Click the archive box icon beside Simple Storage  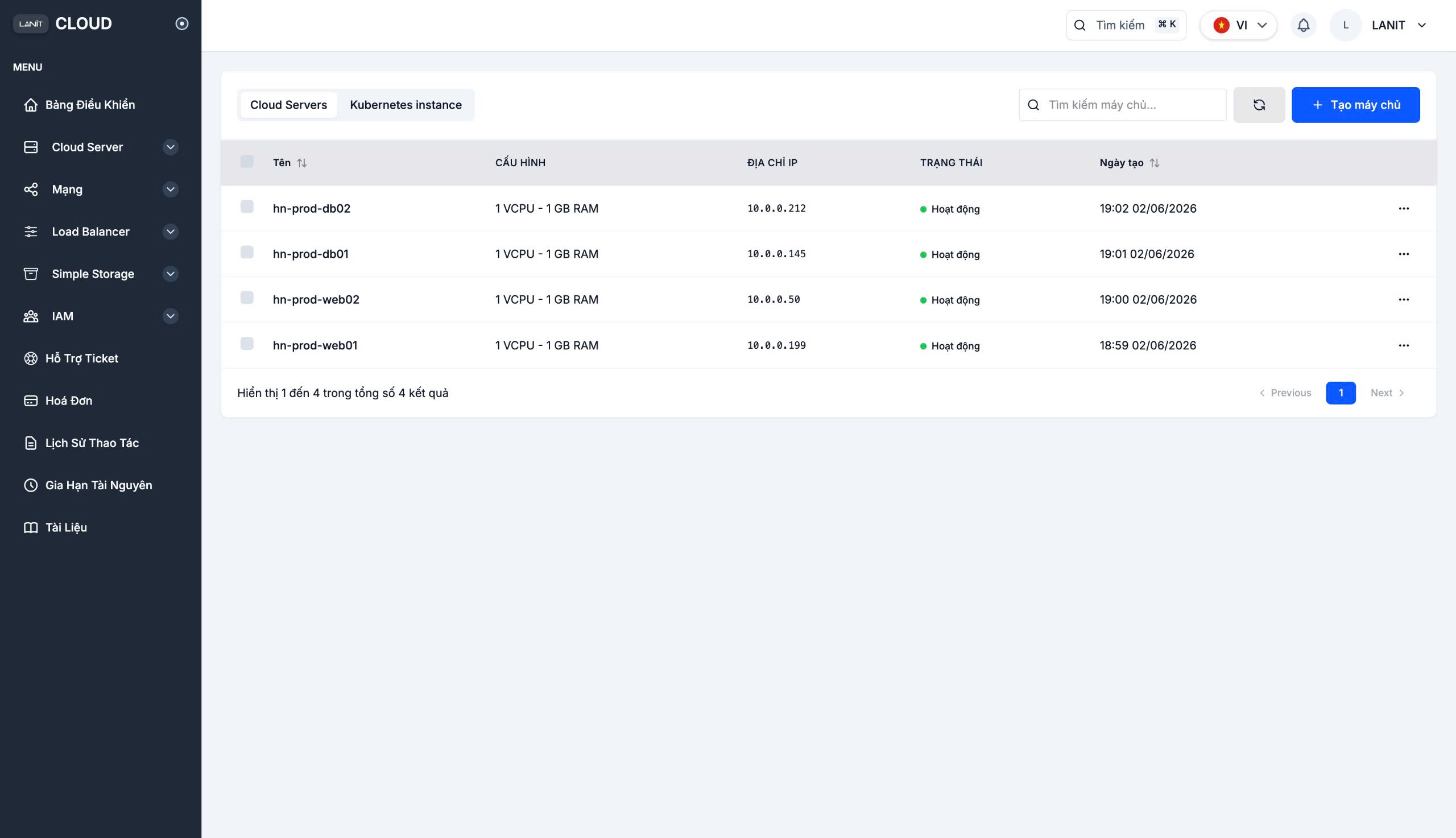(31, 274)
